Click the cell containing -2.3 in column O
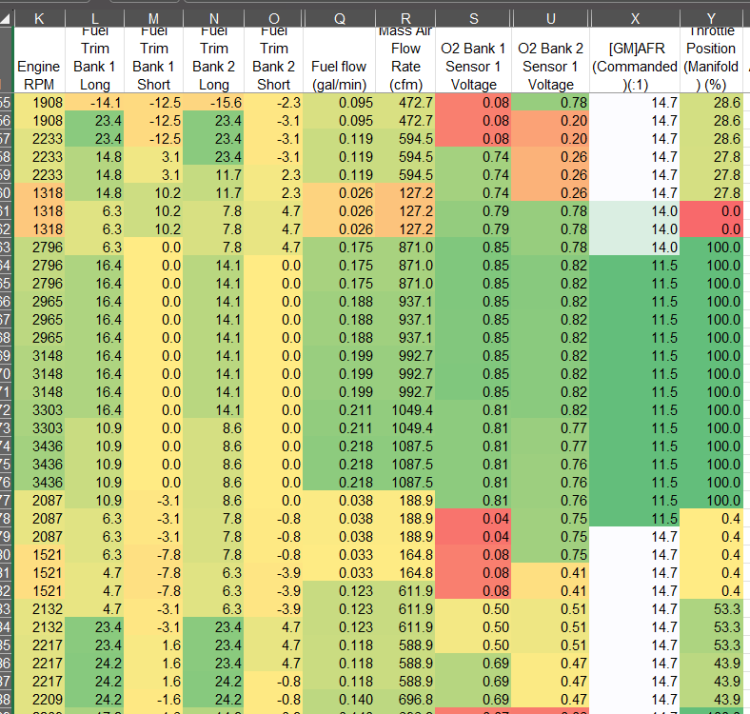Viewport: 750px width, 714px height. click(x=274, y=103)
